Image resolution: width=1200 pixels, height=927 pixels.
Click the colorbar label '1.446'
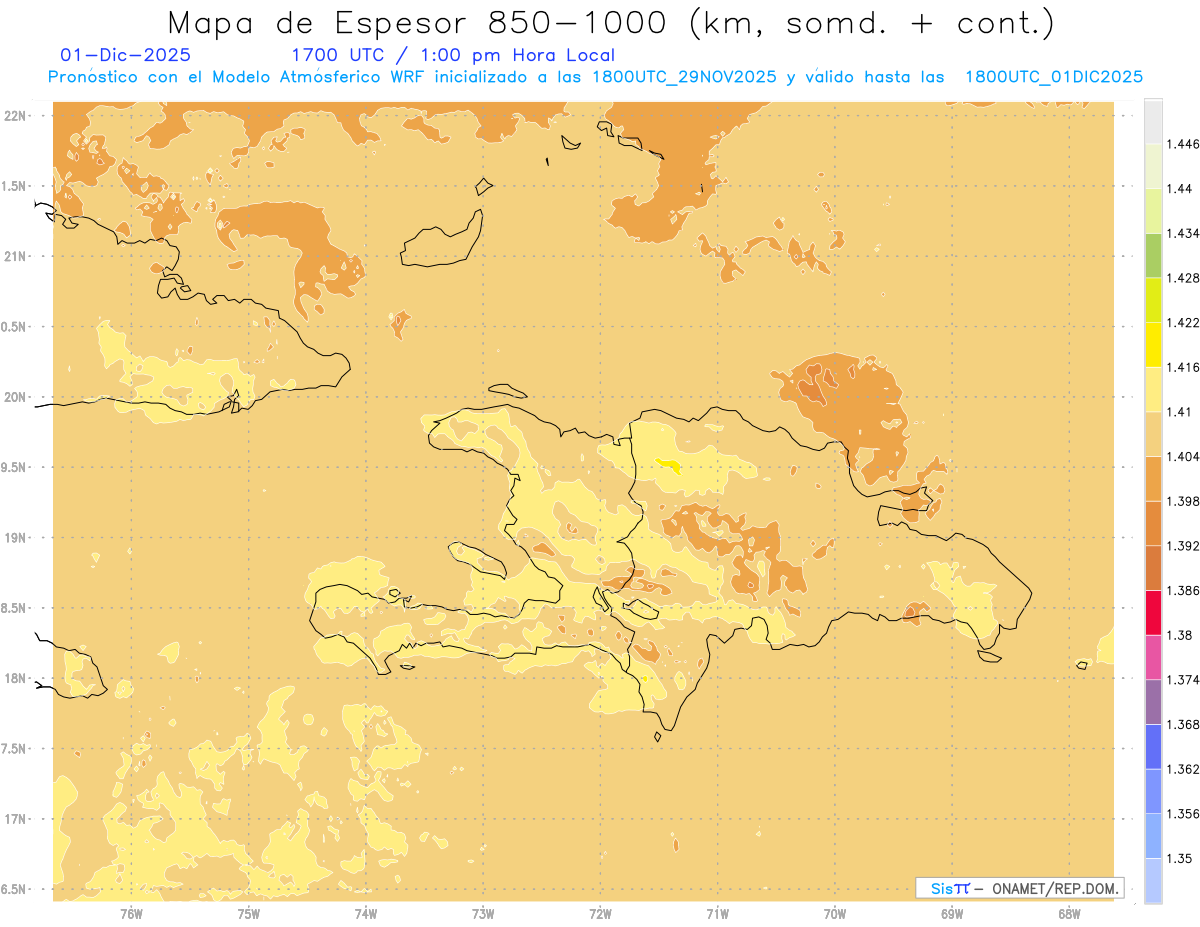point(1182,144)
